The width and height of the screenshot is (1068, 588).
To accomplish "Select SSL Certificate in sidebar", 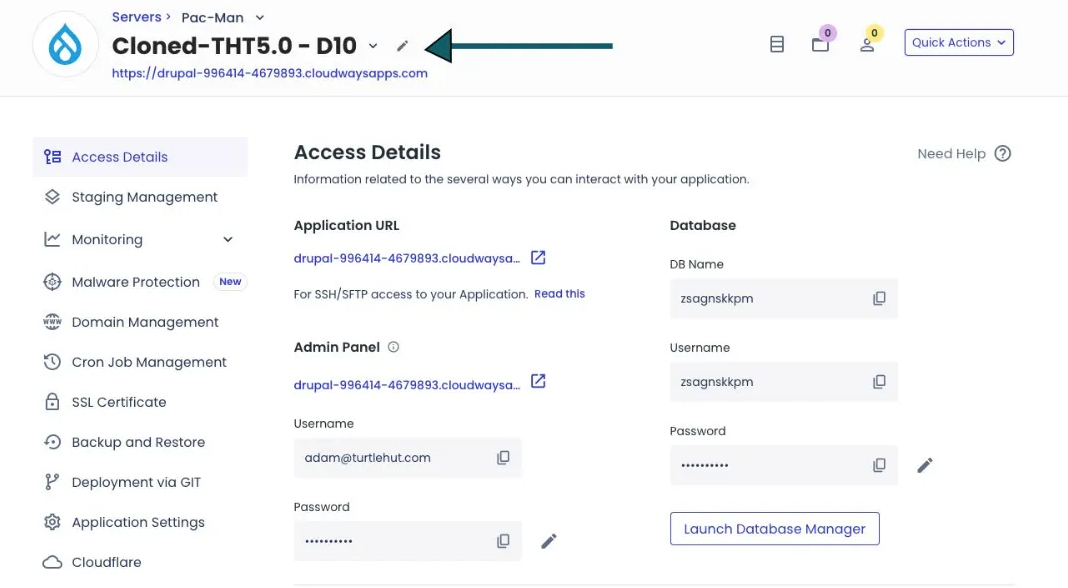I will point(118,402).
